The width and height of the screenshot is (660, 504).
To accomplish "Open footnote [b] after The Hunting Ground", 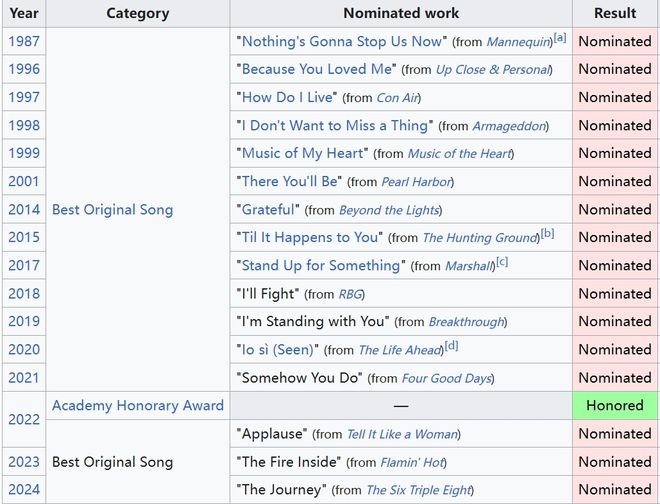I will click(x=547, y=233).
